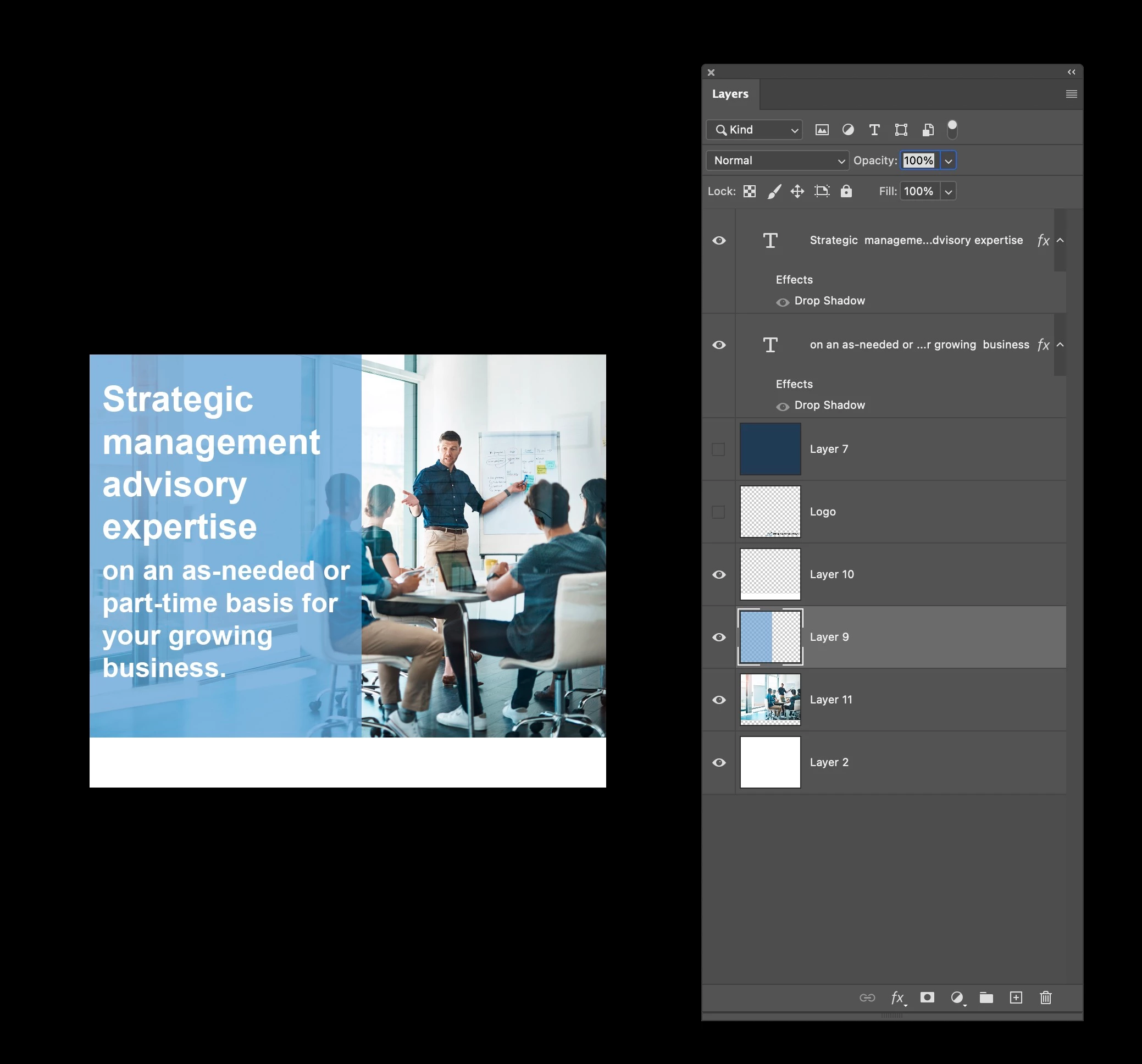The image size is (1142, 1064).
Task: Add a layer mask using bottom icon
Action: coord(927,997)
